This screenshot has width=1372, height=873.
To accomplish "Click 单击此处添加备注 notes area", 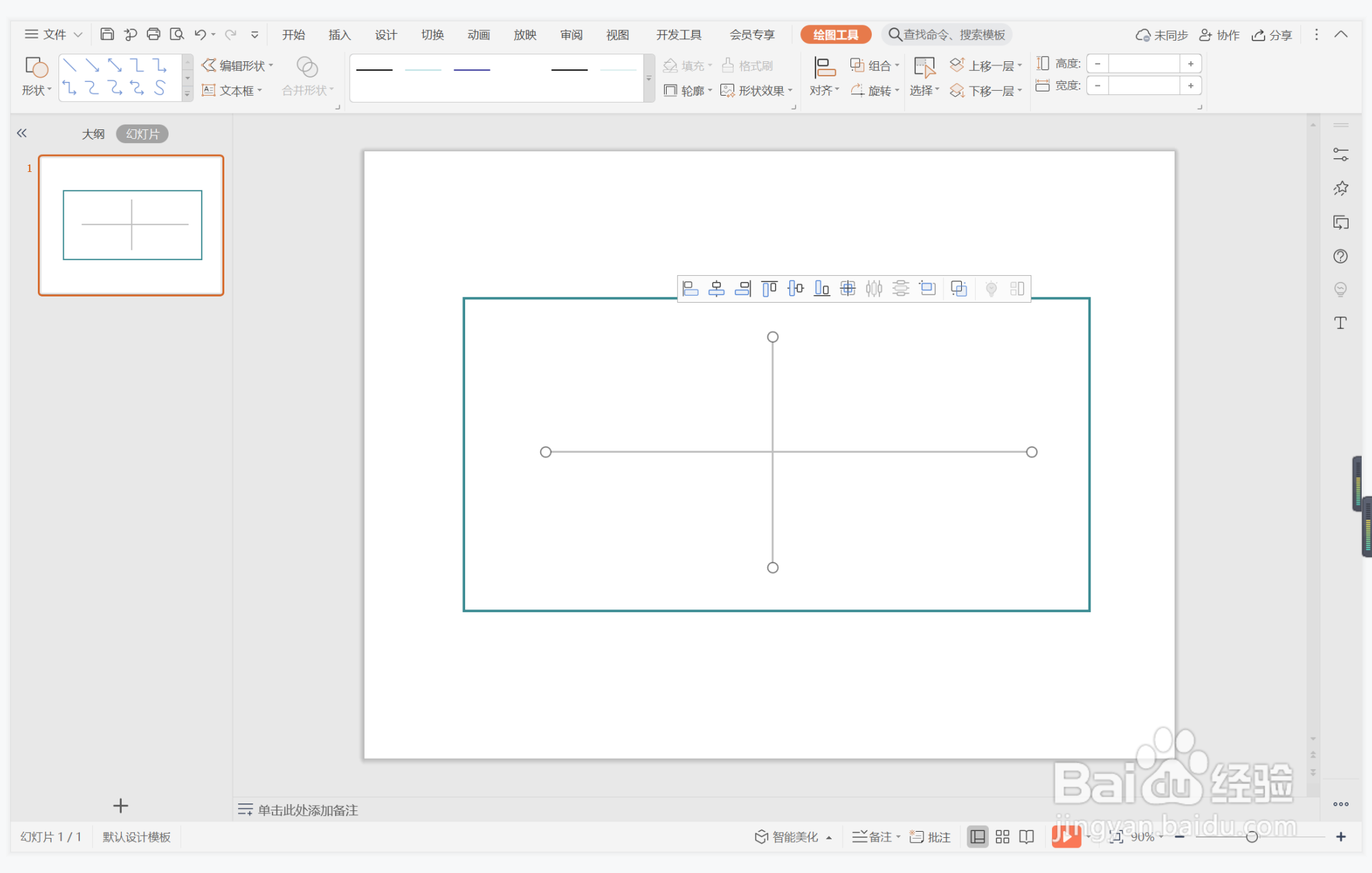I will [308, 810].
